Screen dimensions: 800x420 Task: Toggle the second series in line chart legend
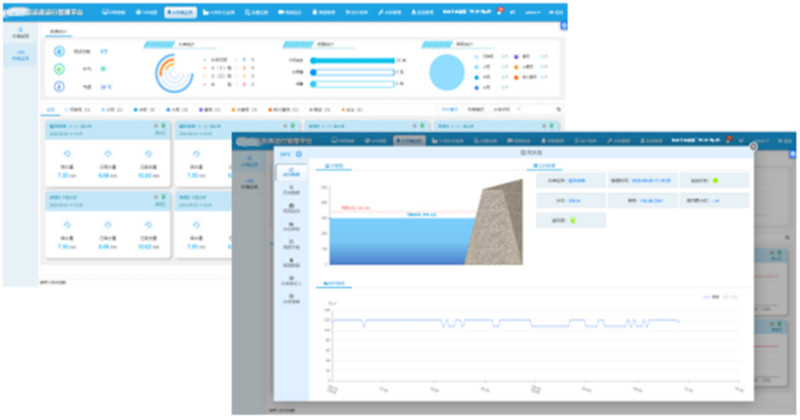pyautogui.click(x=729, y=297)
